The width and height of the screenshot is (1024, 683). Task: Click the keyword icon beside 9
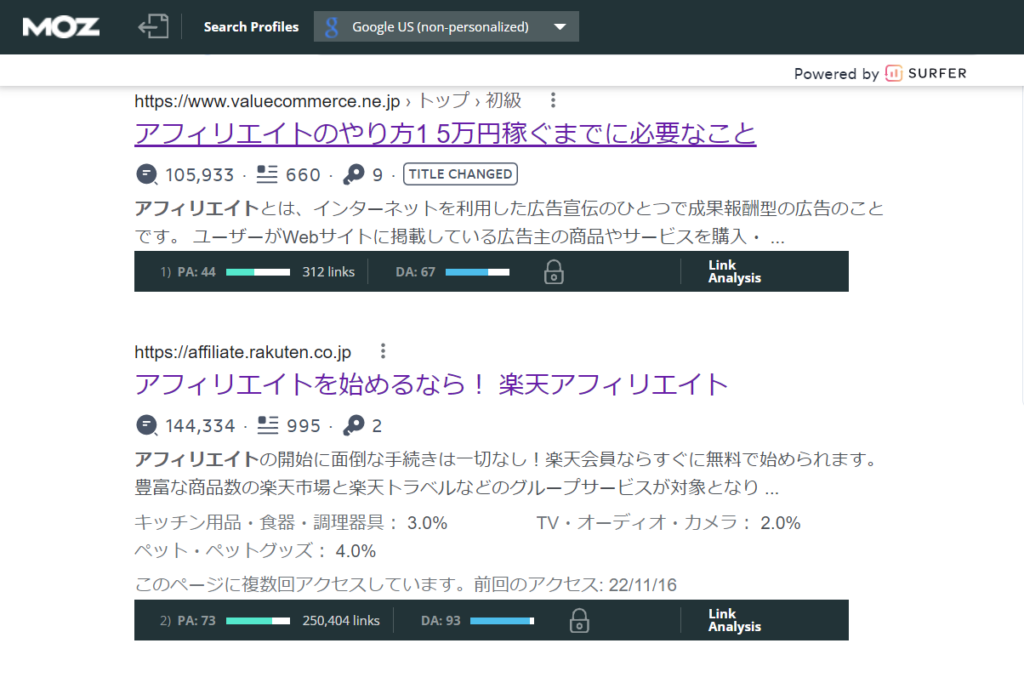click(353, 174)
